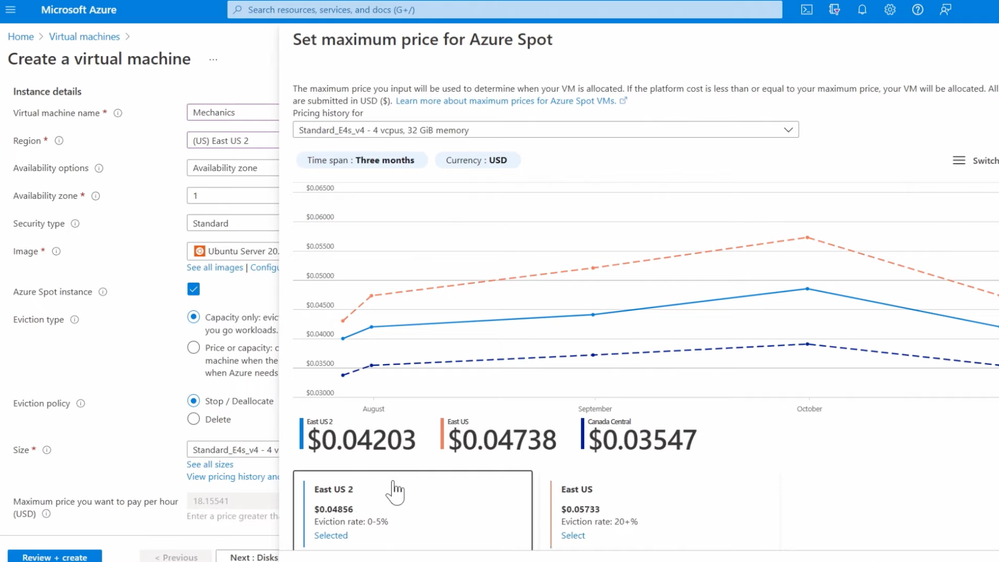The height and width of the screenshot is (562, 999).
Task: Change the Time span Three months filter
Action: [361, 160]
